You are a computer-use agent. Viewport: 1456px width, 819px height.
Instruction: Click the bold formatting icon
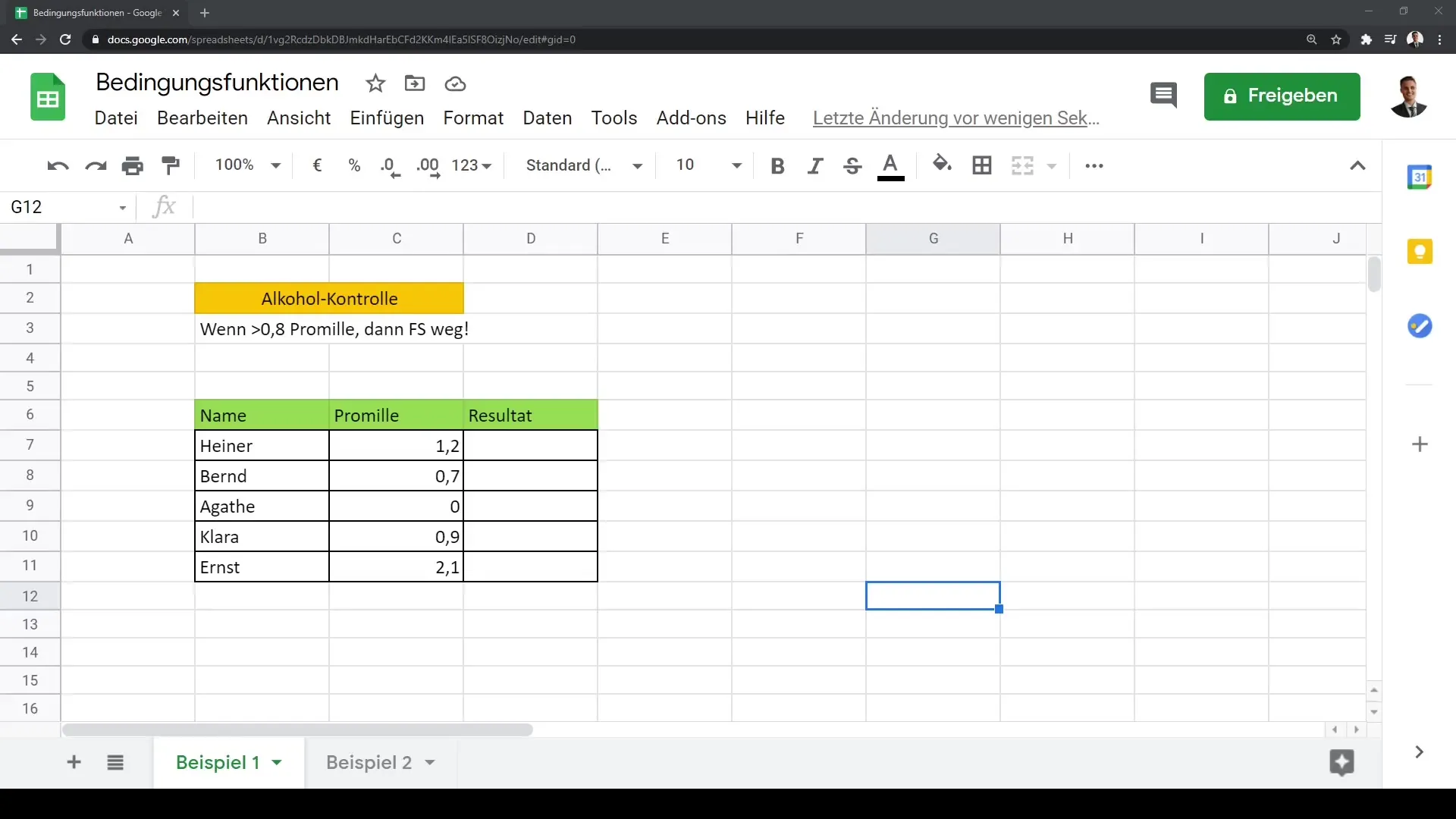[x=778, y=165]
